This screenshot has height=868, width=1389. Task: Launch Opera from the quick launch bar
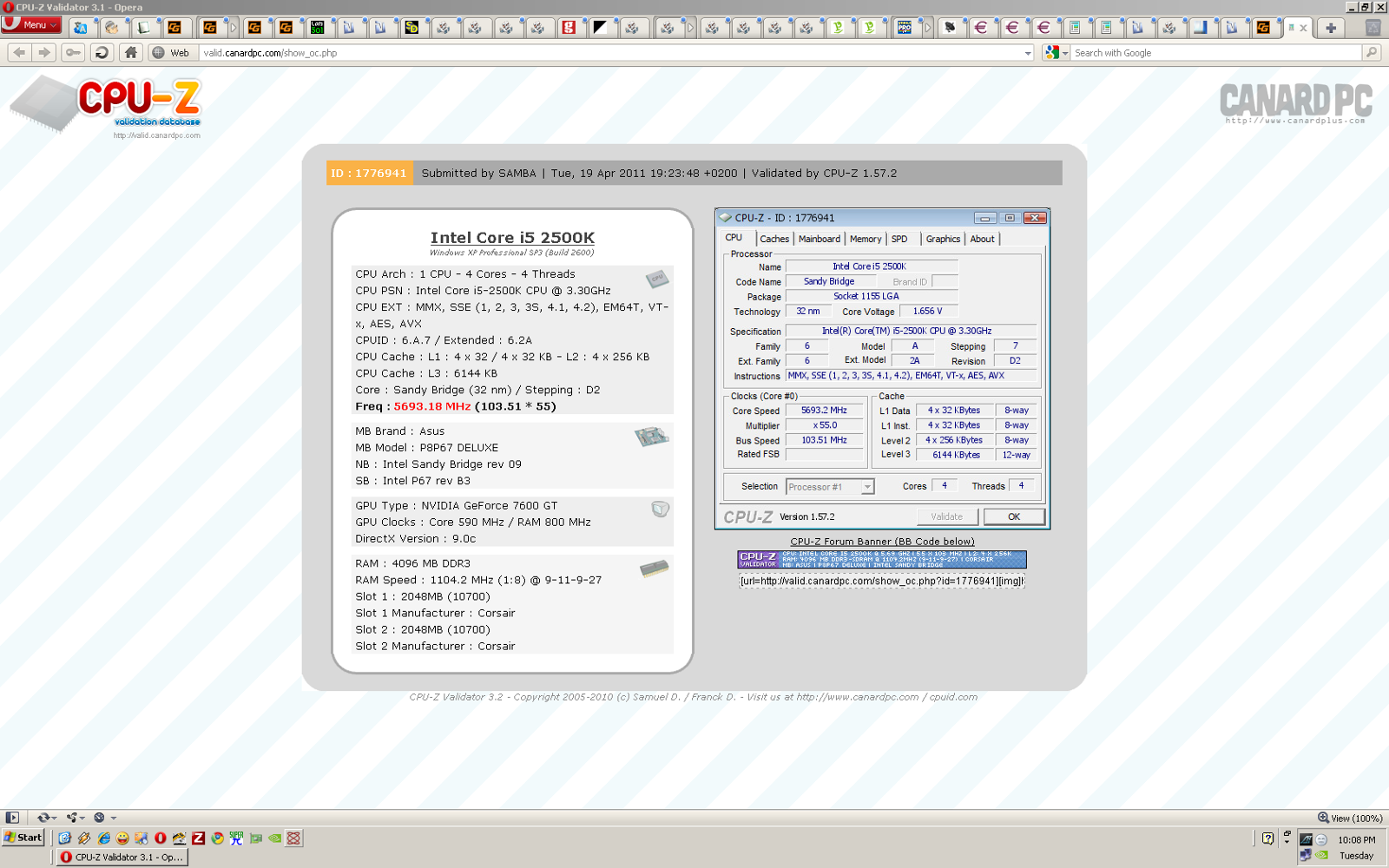[x=161, y=838]
